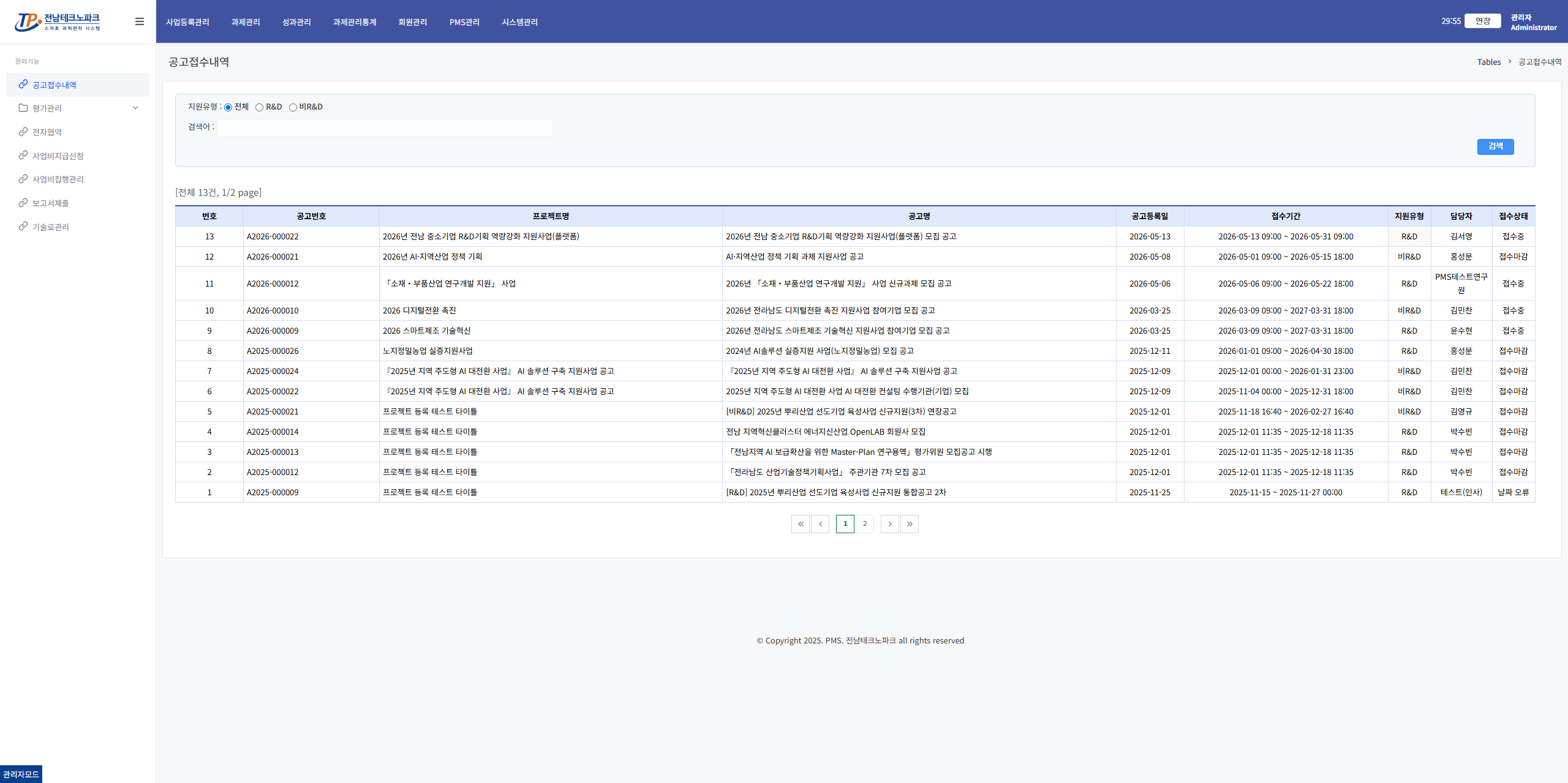Toggle the hamburger sidebar menu icon
The image size is (1568, 783).
tap(140, 21)
